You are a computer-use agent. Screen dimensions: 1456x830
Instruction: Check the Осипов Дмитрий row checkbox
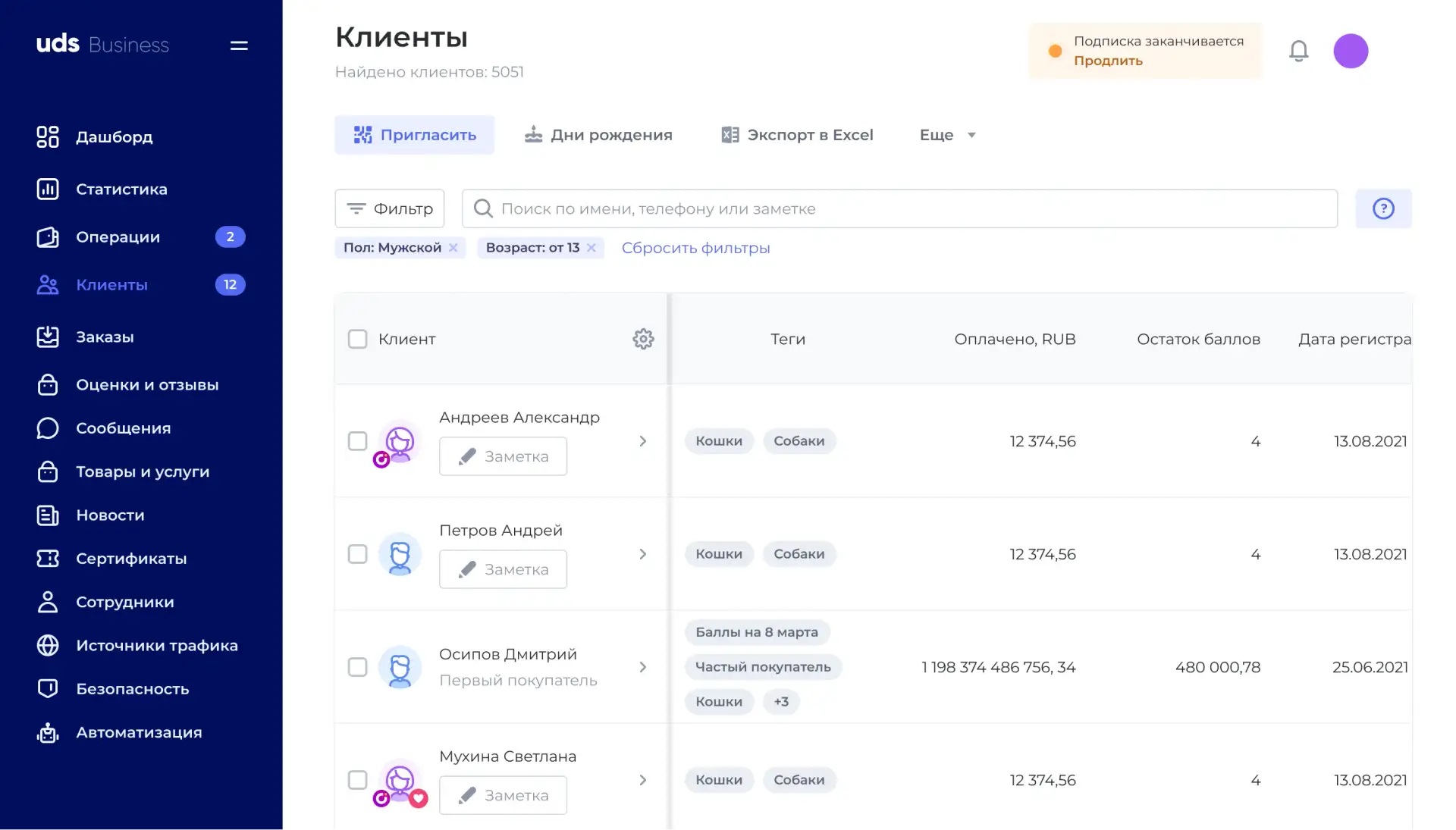357,667
